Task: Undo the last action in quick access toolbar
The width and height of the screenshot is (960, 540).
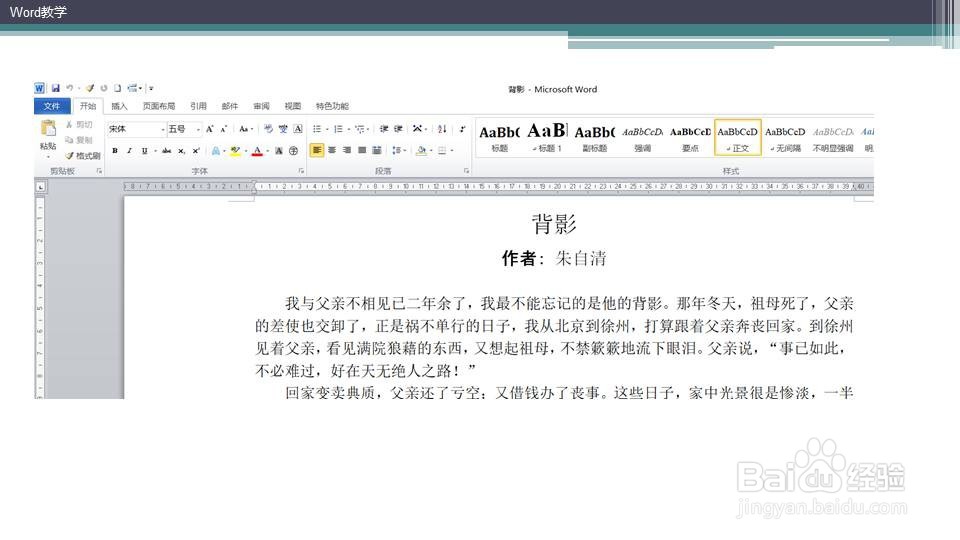Action: (x=70, y=88)
